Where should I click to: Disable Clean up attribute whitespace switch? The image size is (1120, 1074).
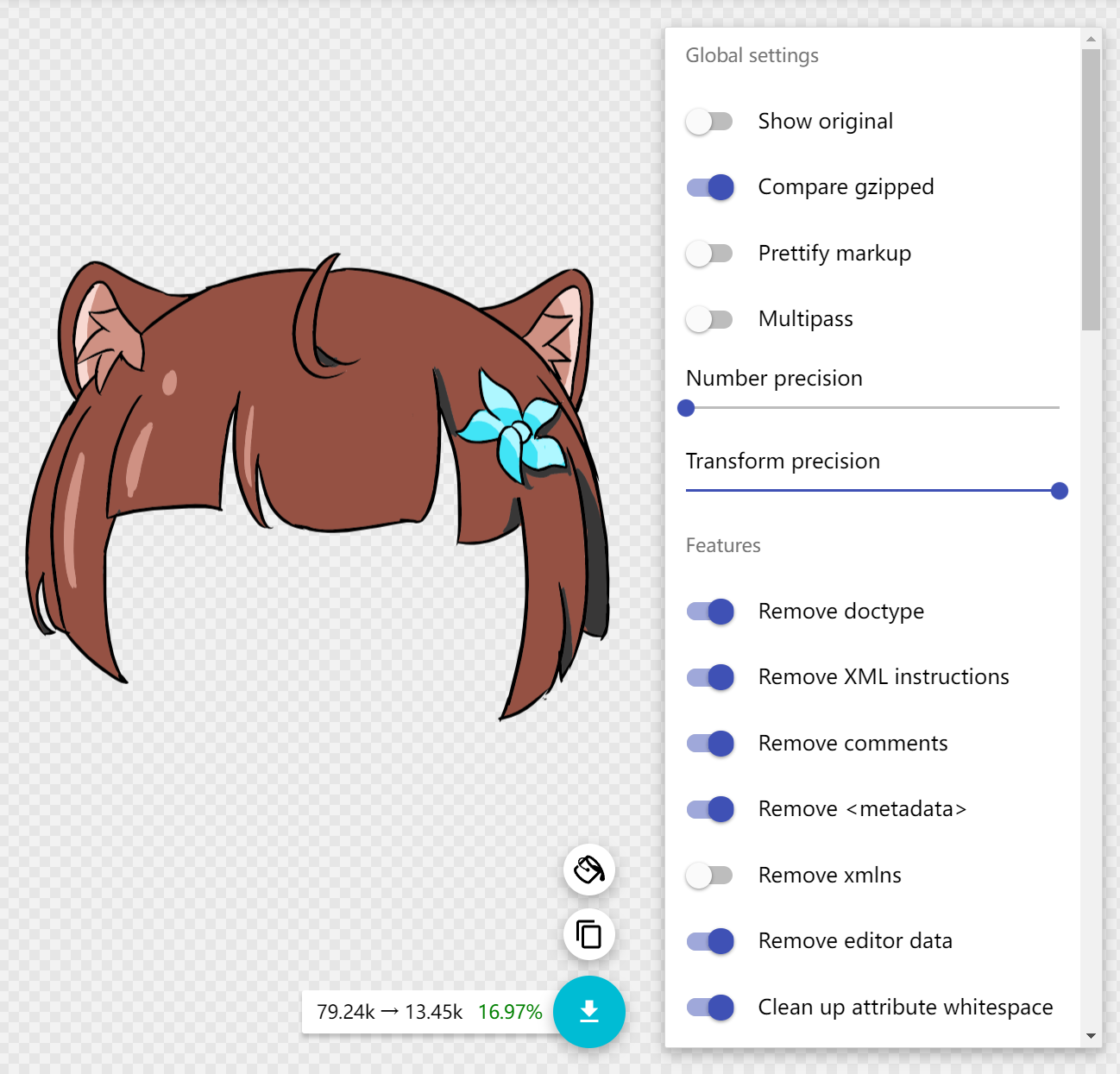point(709,1007)
